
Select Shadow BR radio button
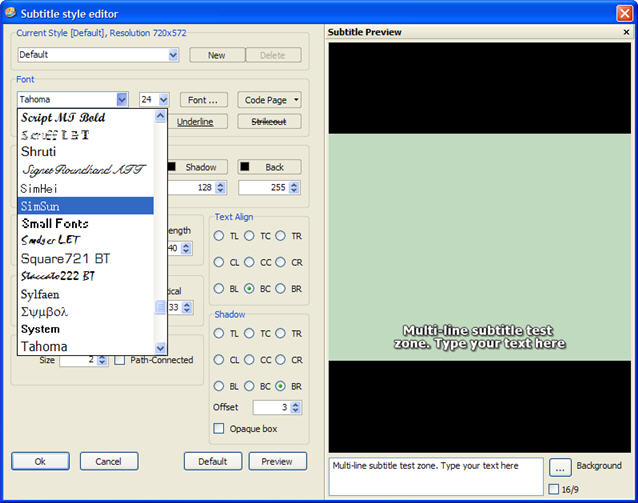280,386
